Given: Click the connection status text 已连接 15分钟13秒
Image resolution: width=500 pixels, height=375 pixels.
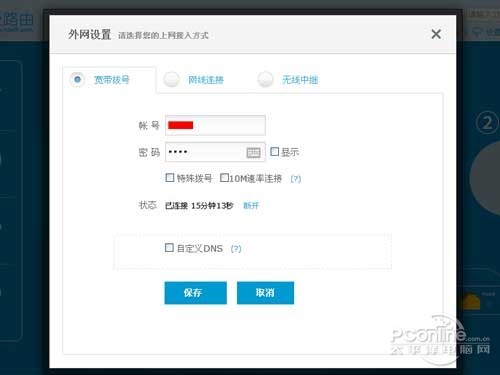Looking at the screenshot, I should [x=199, y=206].
